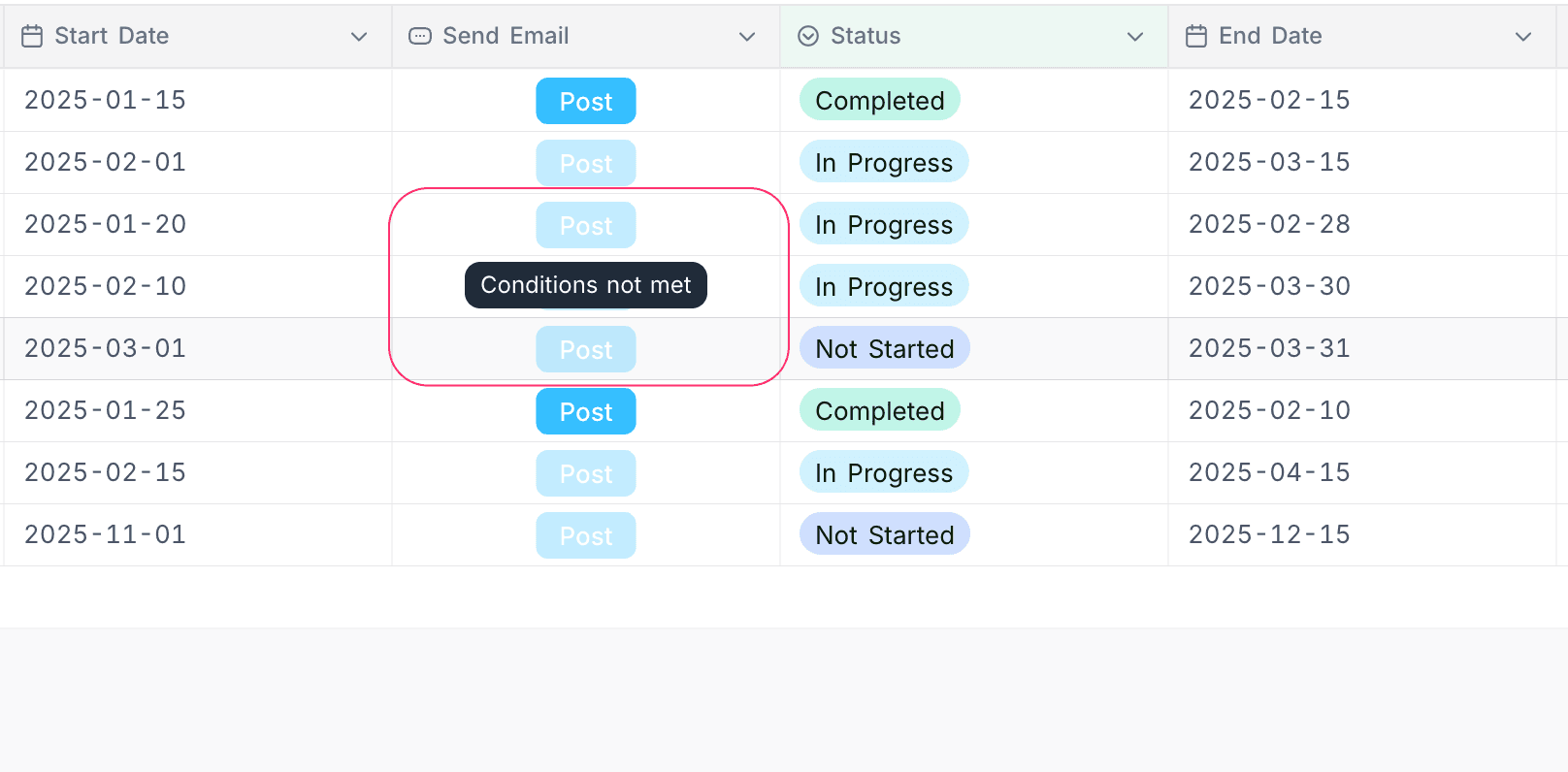1568x772 pixels.
Task: Select the Start Date cell 2025-02-10
Action: pos(105,287)
